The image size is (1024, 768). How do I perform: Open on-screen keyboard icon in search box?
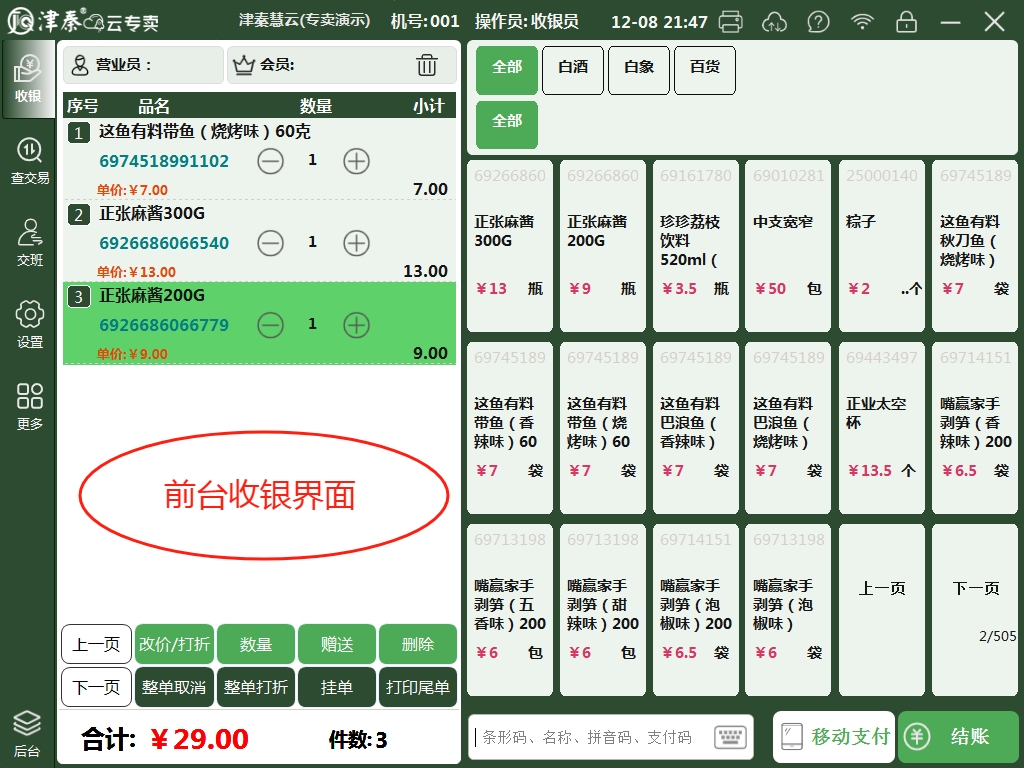[x=732, y=737]
